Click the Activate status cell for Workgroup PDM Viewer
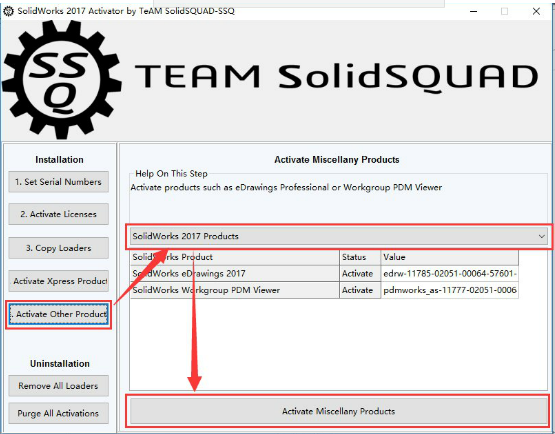This screenshot has height=434, width=555. pyautogui.click(x=360, y=290)
